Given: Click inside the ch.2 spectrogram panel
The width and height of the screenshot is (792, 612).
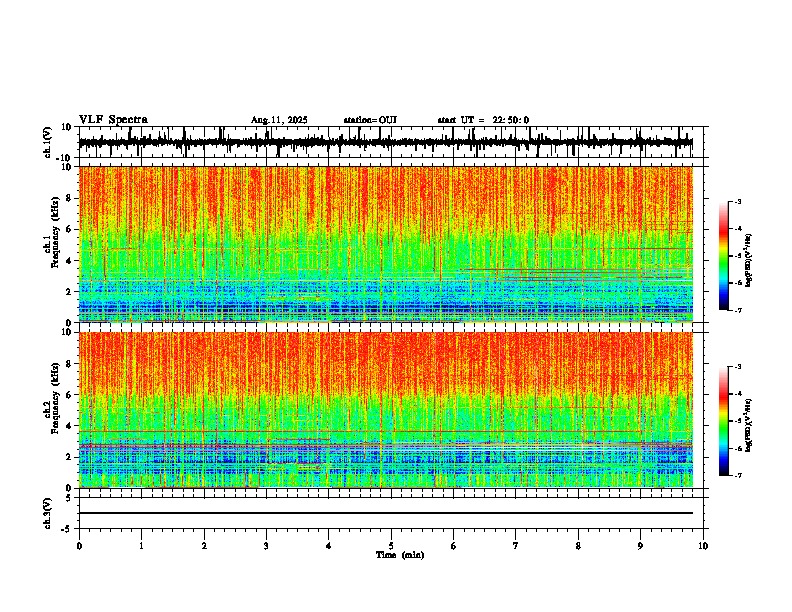Looking at the screenshot, I should pos(386,409).
